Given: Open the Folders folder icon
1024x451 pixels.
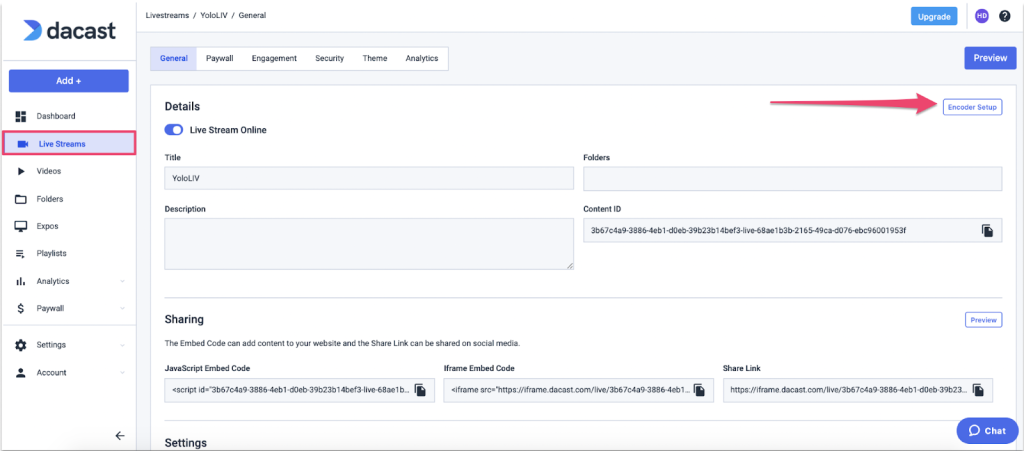Looking at the screenshot, I should point(21,199).
